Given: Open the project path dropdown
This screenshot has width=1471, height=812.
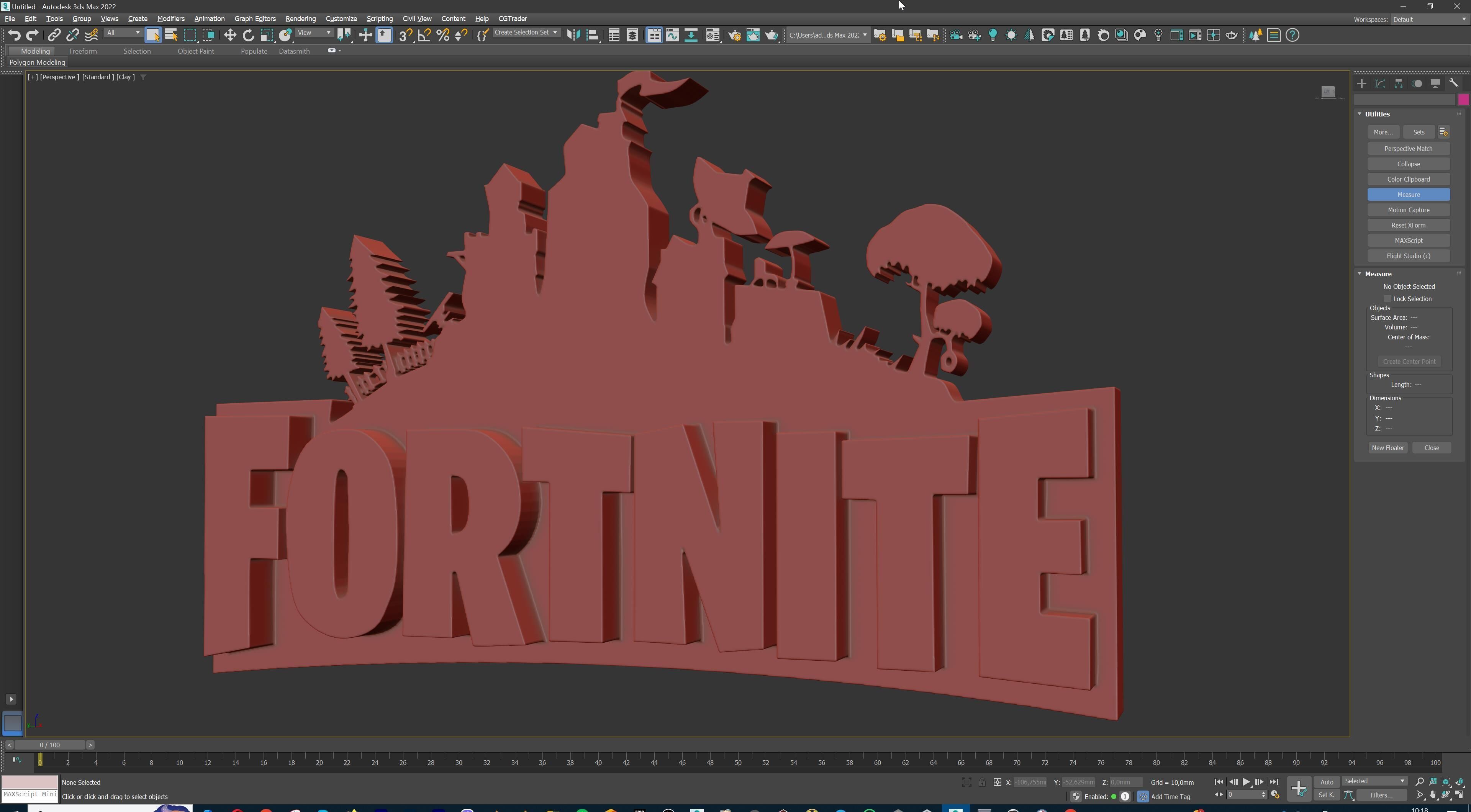Looking at the screenshot, I should pos(827,35).
